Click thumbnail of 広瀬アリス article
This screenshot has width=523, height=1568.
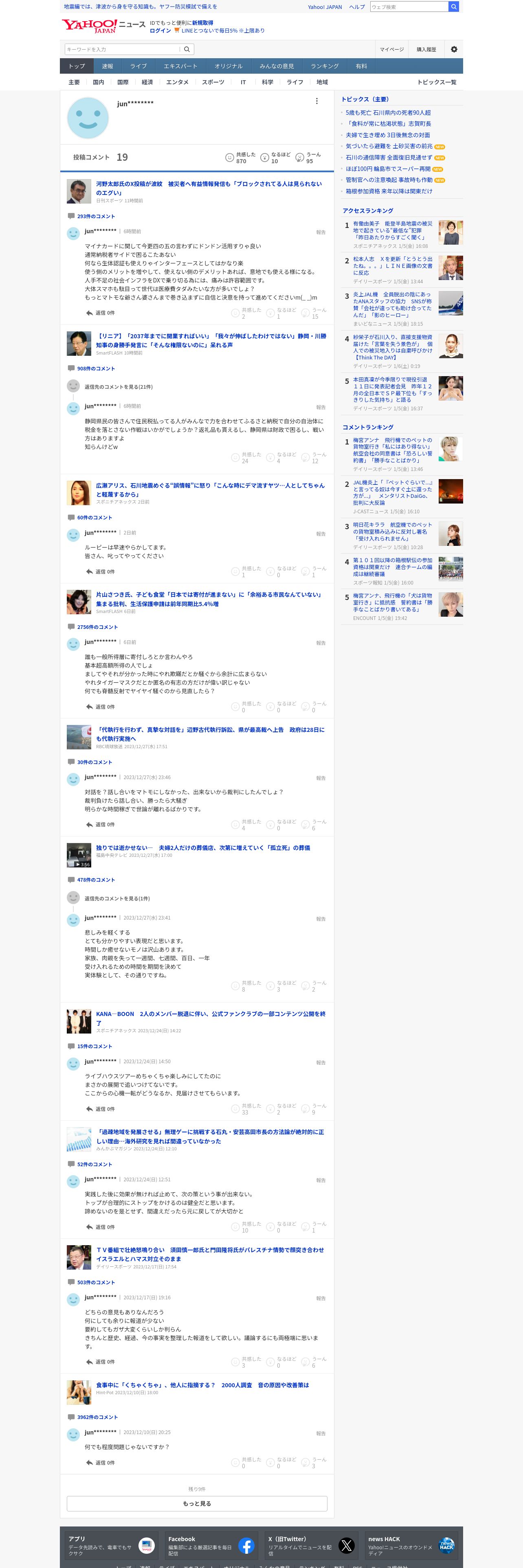pos(79,493)
